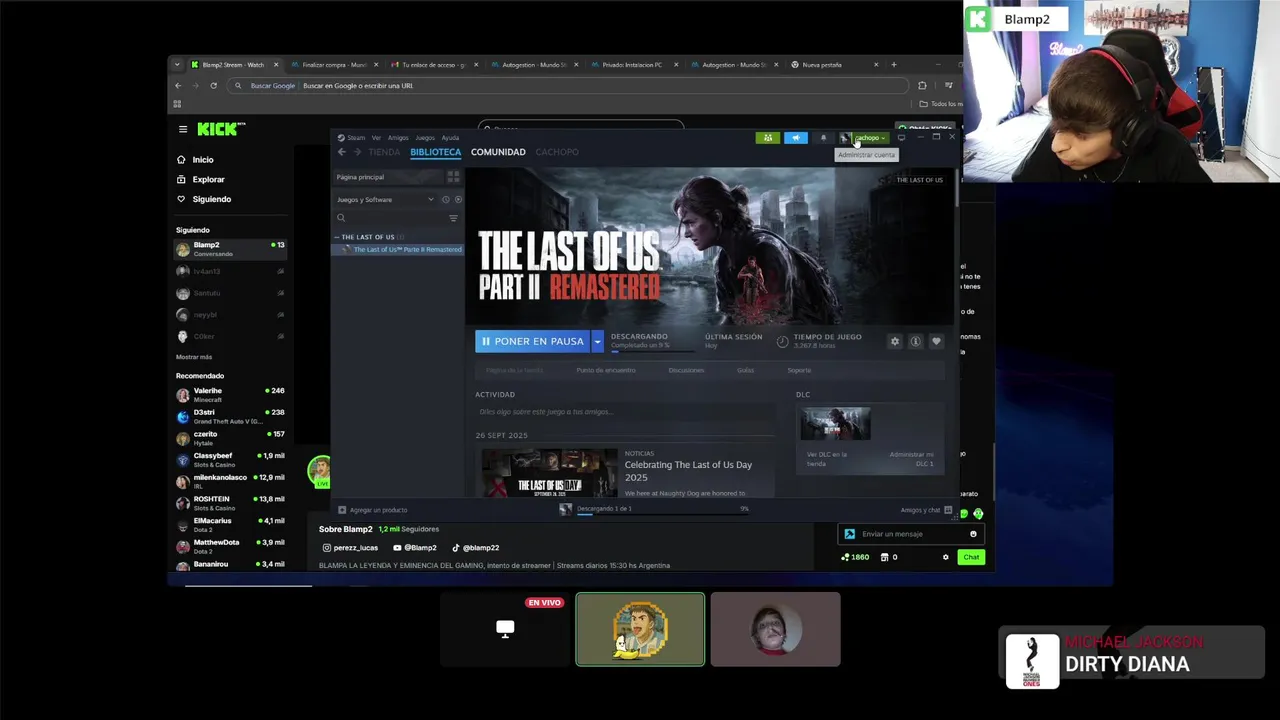This screenshot has width=1280, height=720.
Task: Open Soporte game link
Action: click(x=799, y=370)
